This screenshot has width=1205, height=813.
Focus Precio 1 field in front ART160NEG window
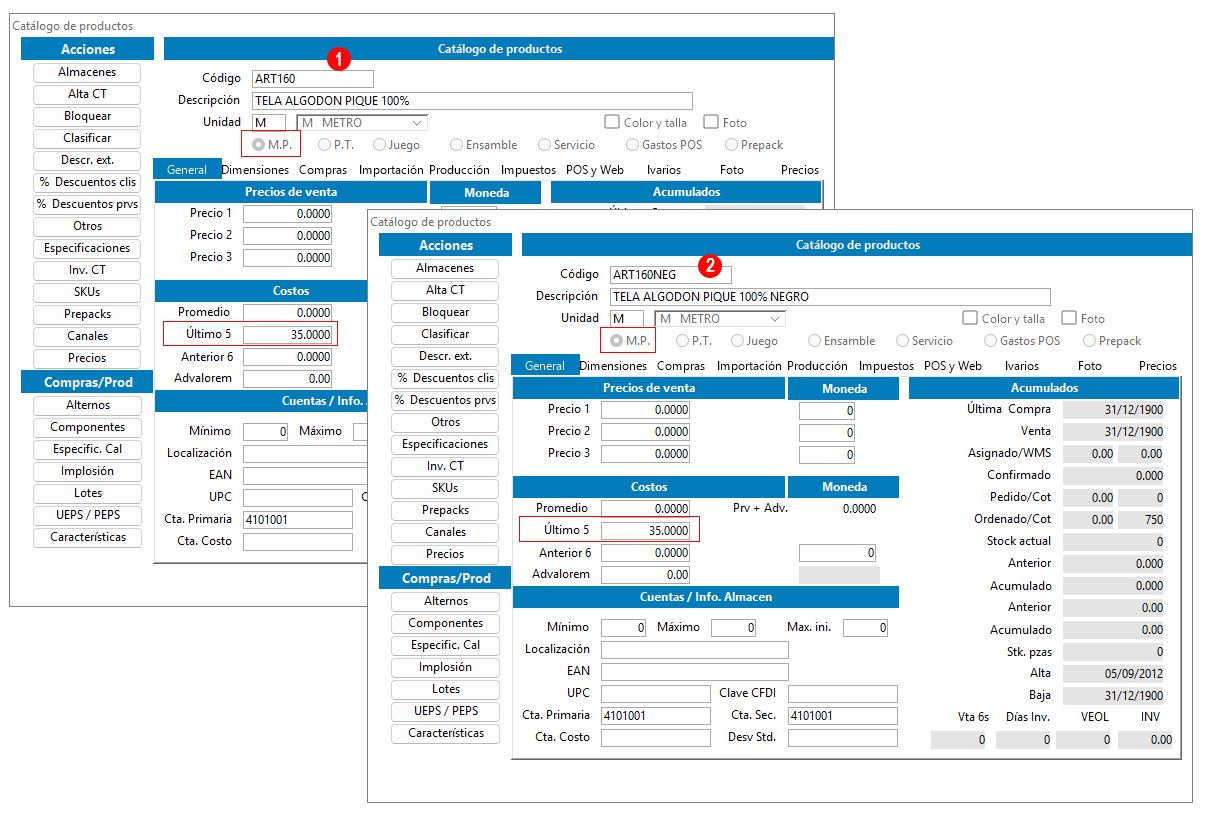point(645,410)
